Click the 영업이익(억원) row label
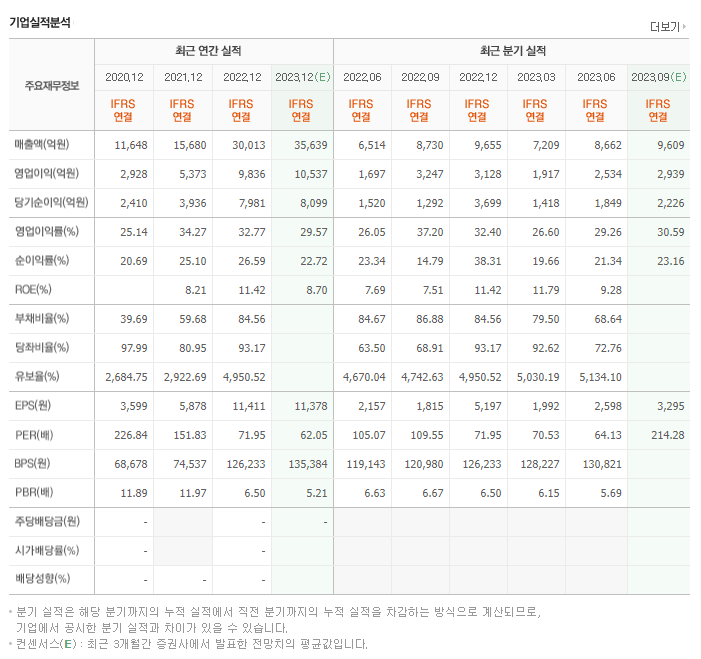This screenshot has width=701, height=659. [x=46, y=173]
